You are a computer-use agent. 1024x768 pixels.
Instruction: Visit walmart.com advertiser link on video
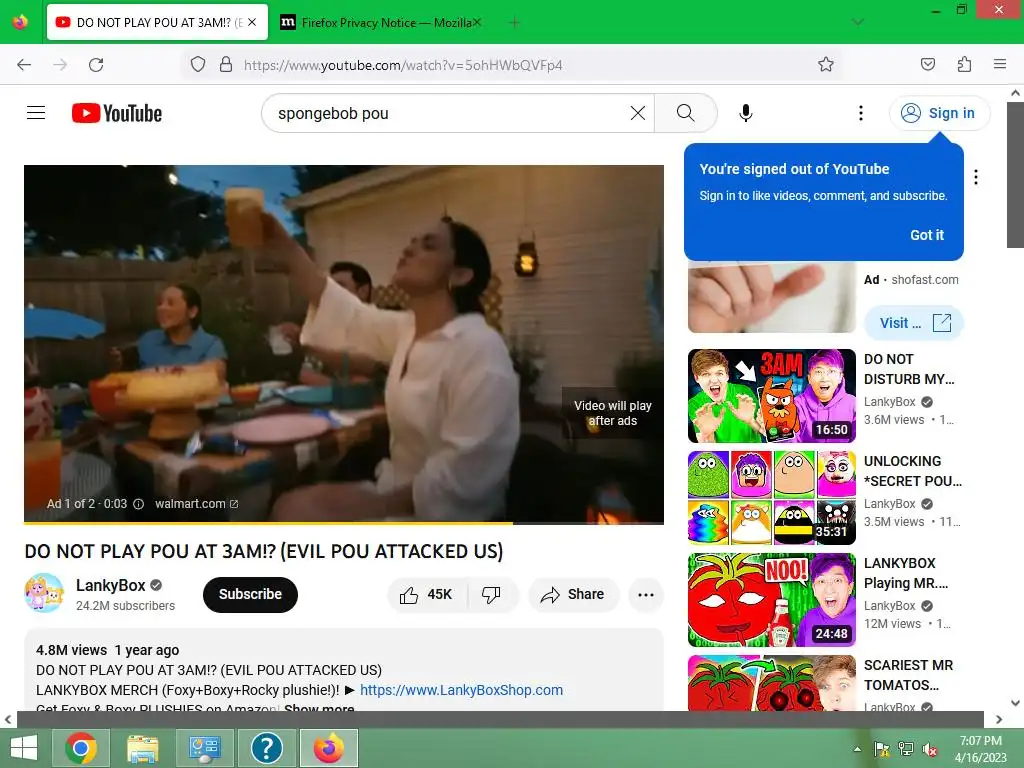(x=197, y=504)
